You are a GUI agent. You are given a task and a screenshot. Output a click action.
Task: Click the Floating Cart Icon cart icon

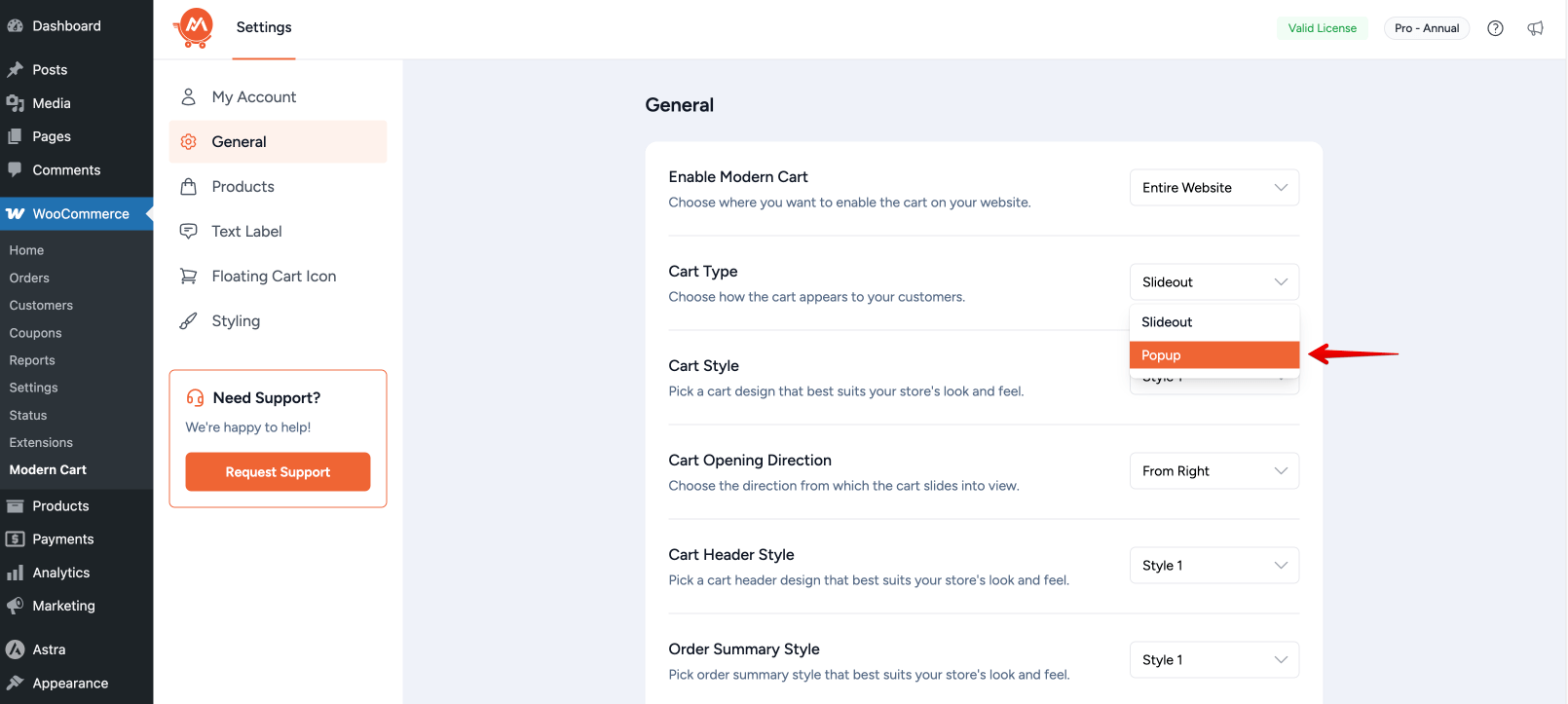pos(189,276)
